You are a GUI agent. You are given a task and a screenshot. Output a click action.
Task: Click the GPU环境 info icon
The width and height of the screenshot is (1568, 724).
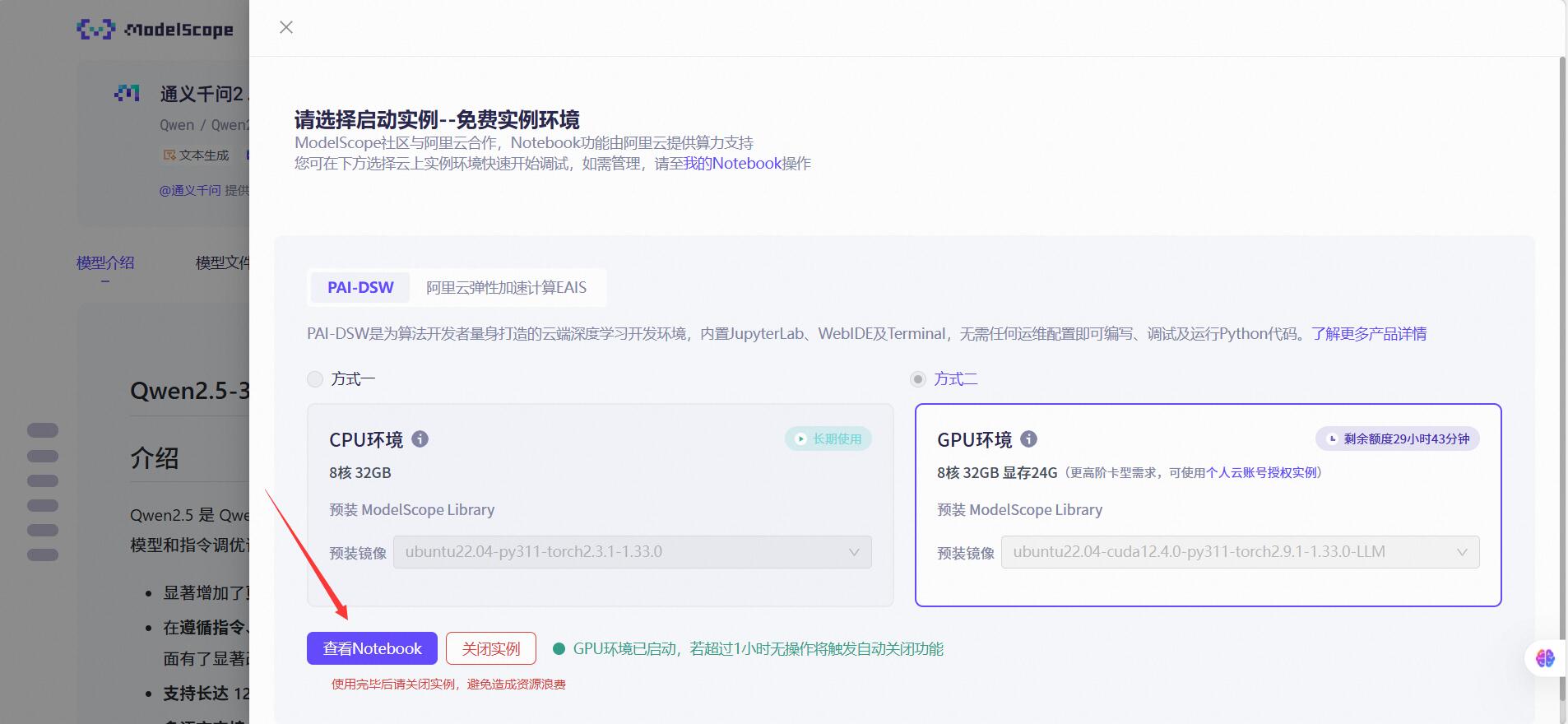(x=1028, y=439)
